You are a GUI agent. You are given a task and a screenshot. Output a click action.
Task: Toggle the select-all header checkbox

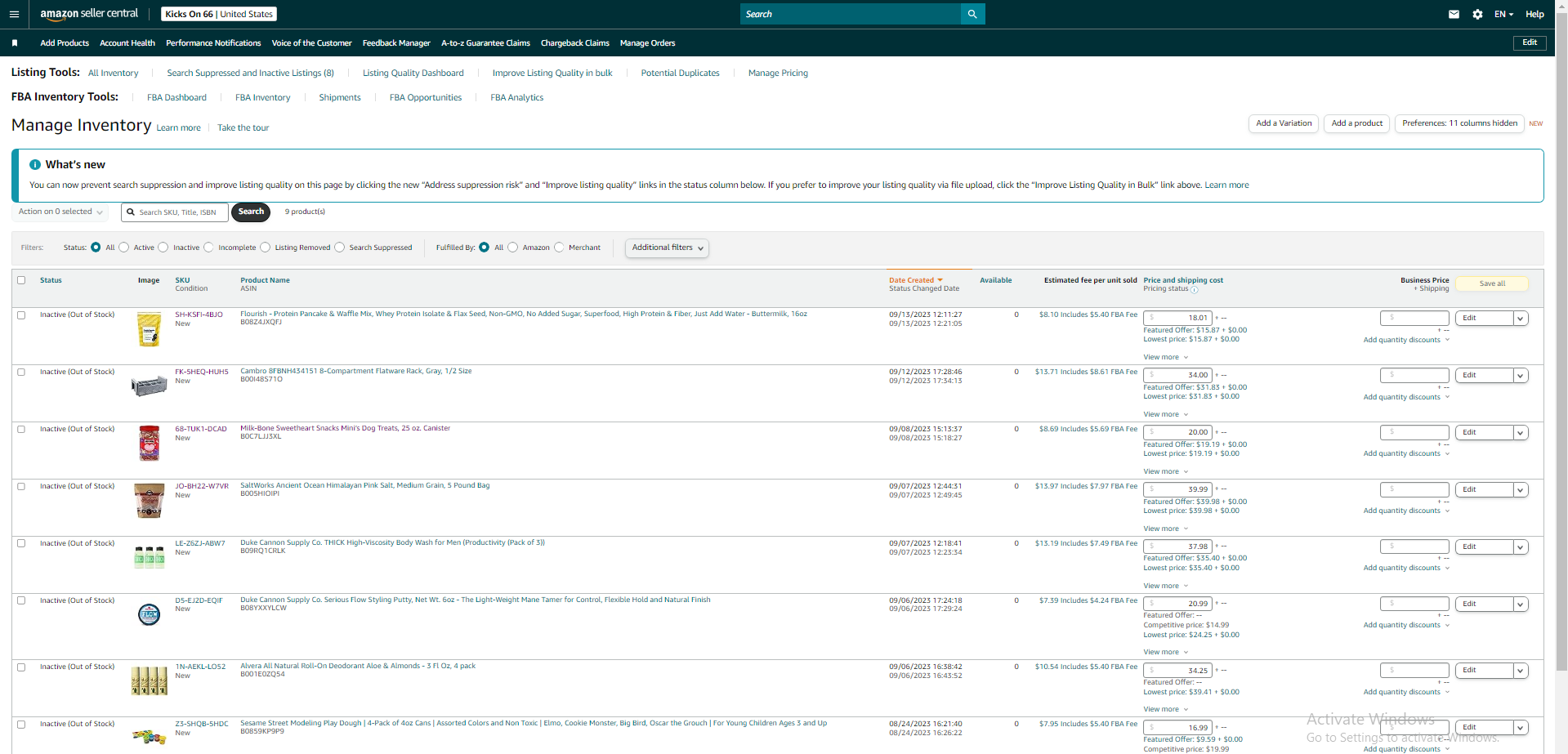click(21, 280)
